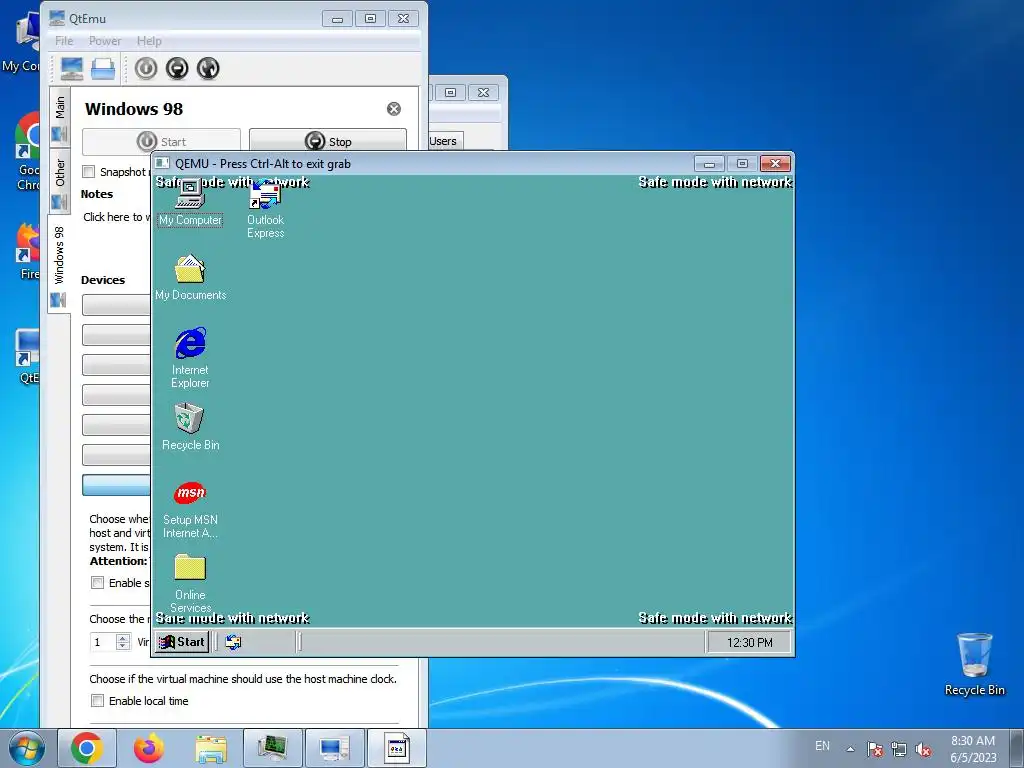Expand the highlighted blue device section
The height and width of the screenshot is (768, 1024).
tap(116, 485)
